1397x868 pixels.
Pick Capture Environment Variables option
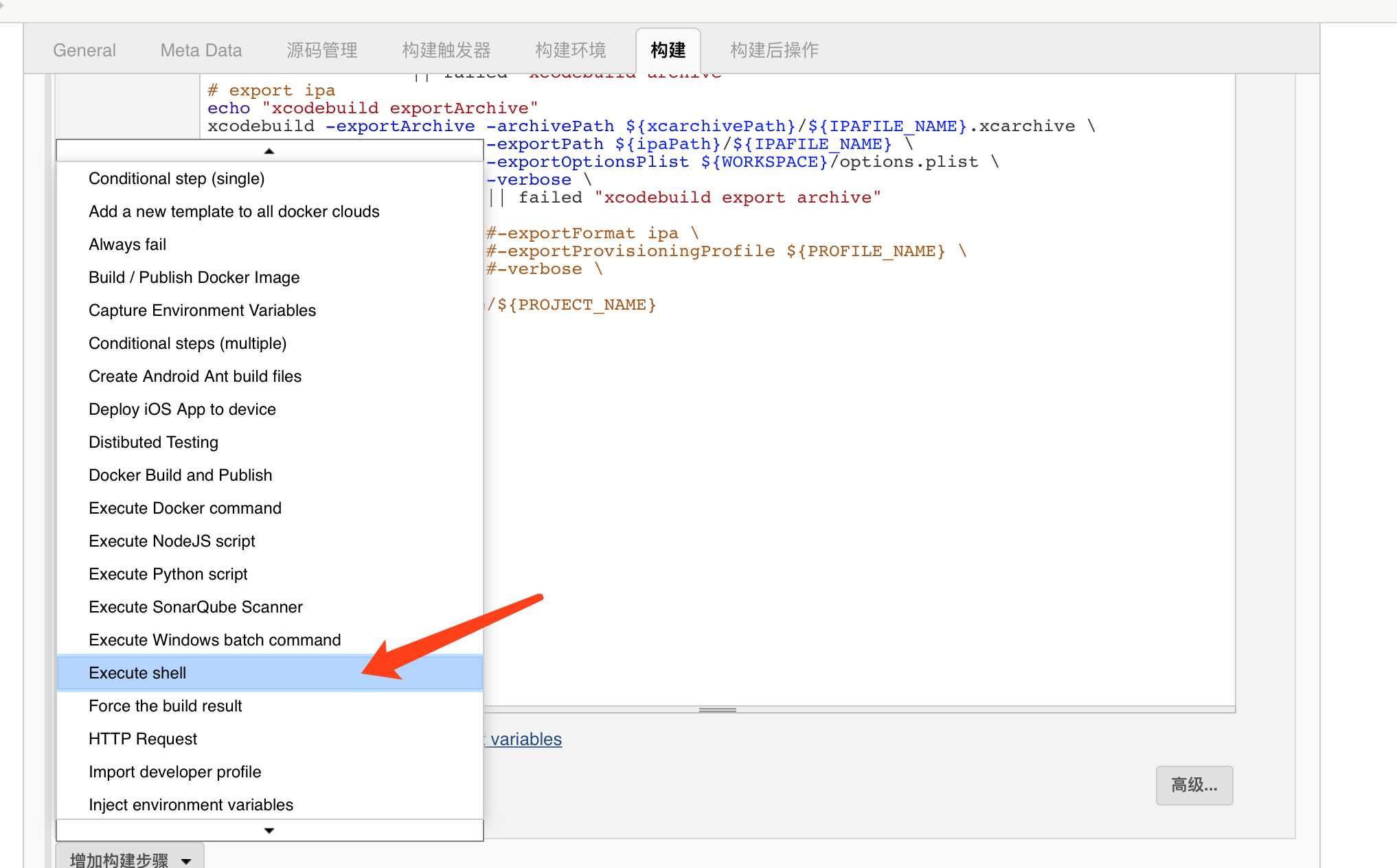270,310
